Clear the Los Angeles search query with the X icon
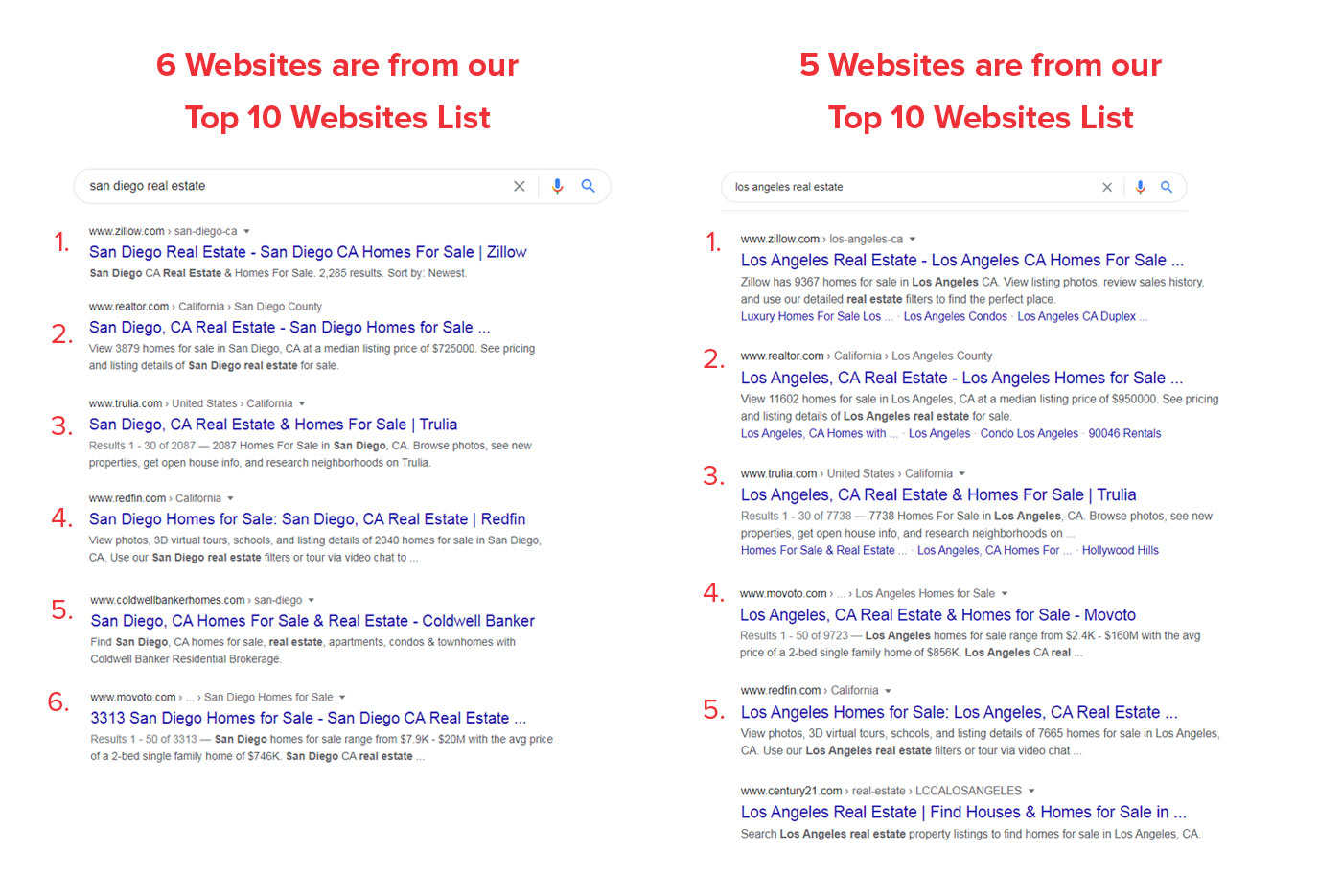The height and width of the screenshot is (896, 1342). [x=1107, y=187]
